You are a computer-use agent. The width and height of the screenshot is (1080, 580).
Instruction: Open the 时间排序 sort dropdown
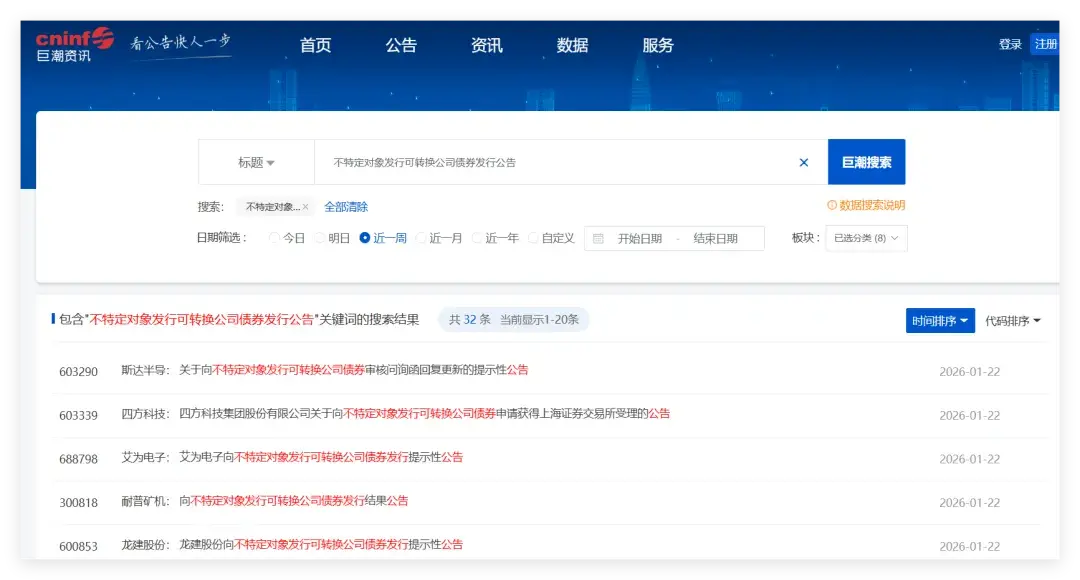(x=940, y=321)
